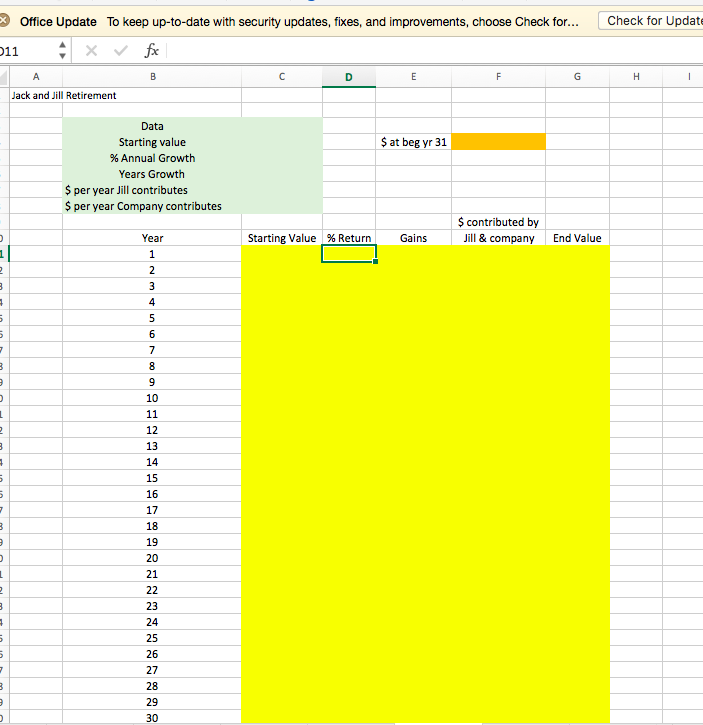Dismiss the Office Update notification bar
Screen dimensions: 703x725
pyautogui.click(x=4, y=21)
